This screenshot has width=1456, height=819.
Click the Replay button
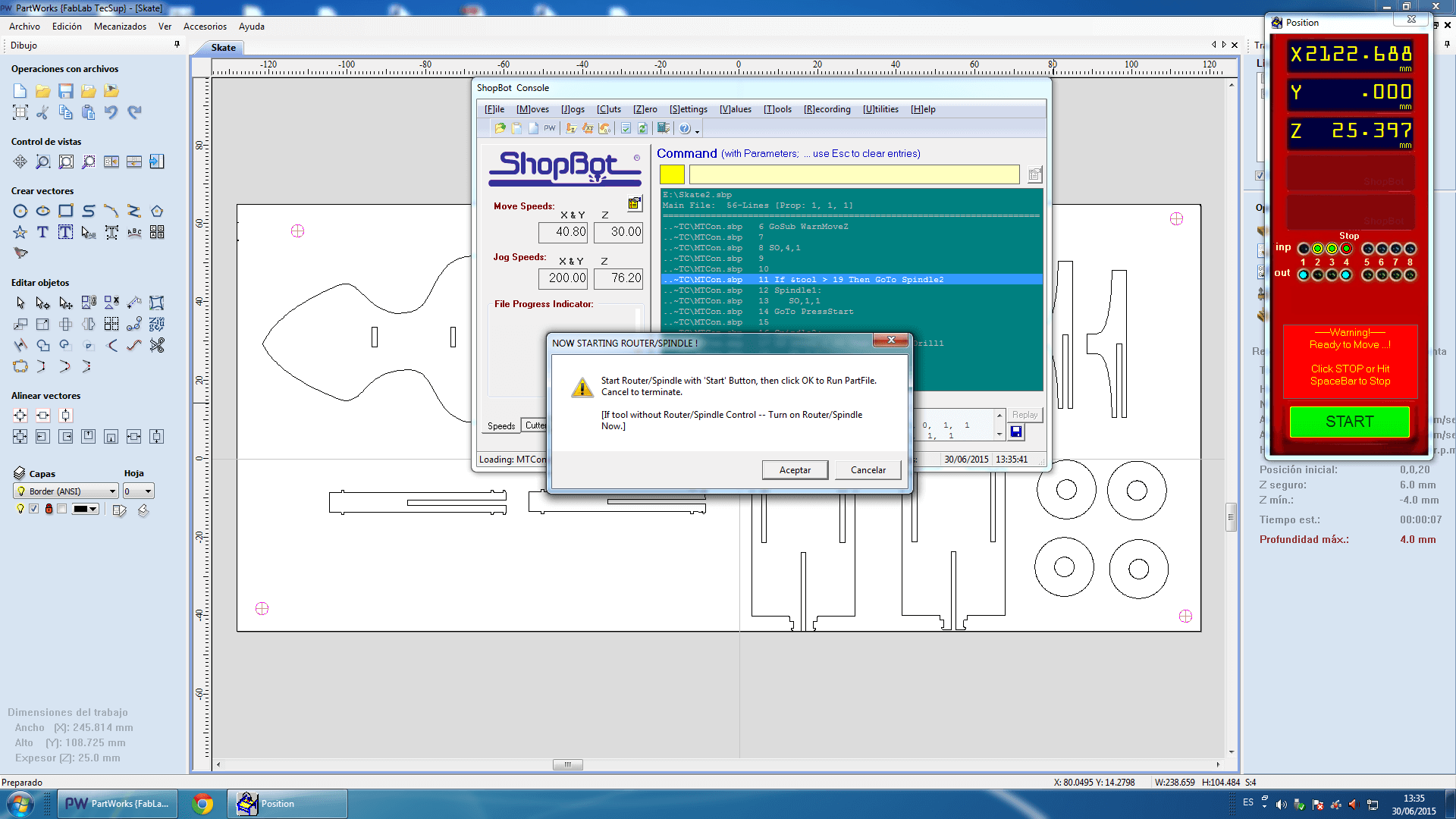pyautogui.click(x=1025, y=415)
